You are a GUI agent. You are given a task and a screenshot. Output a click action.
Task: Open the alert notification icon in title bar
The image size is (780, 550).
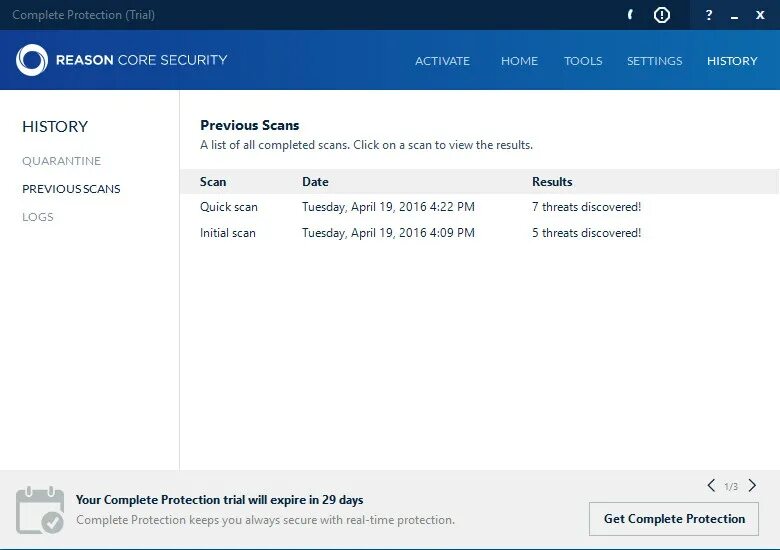662,15
